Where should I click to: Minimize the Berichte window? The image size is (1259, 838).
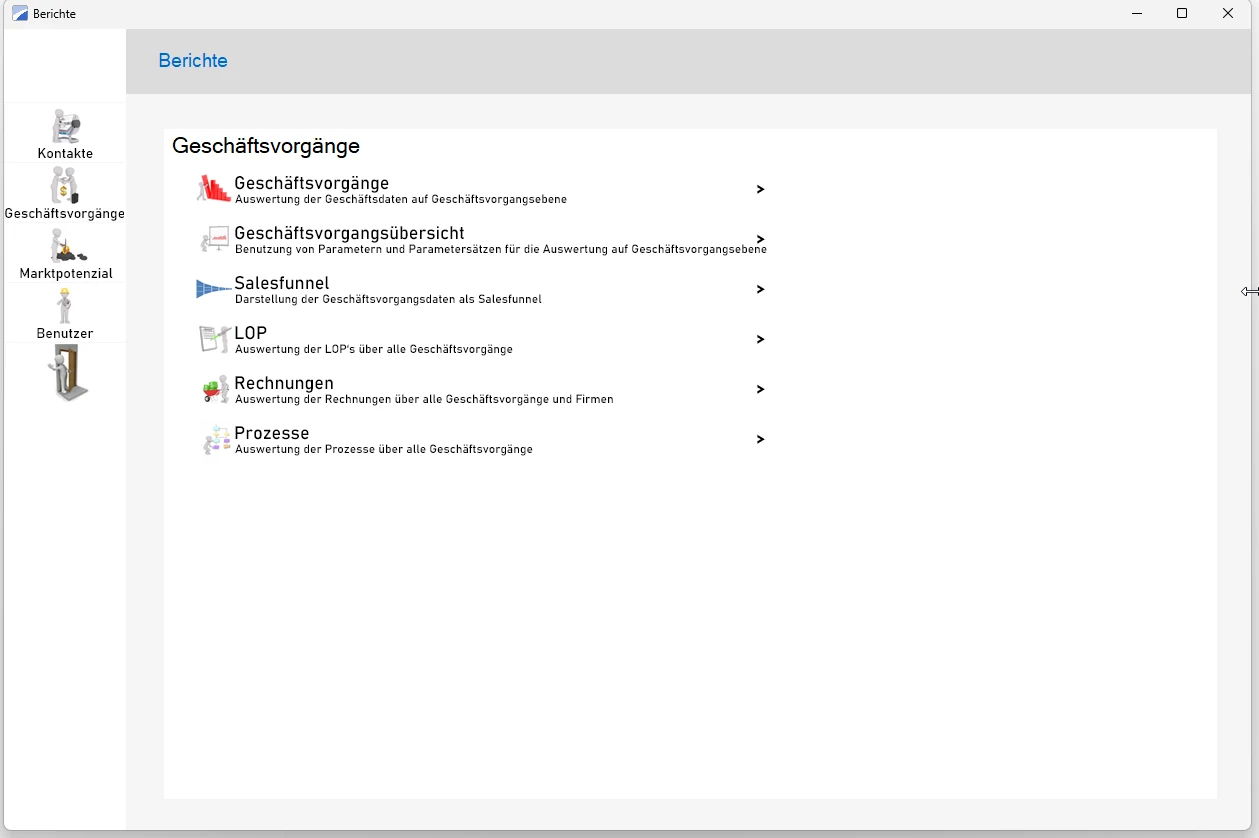1137,14
